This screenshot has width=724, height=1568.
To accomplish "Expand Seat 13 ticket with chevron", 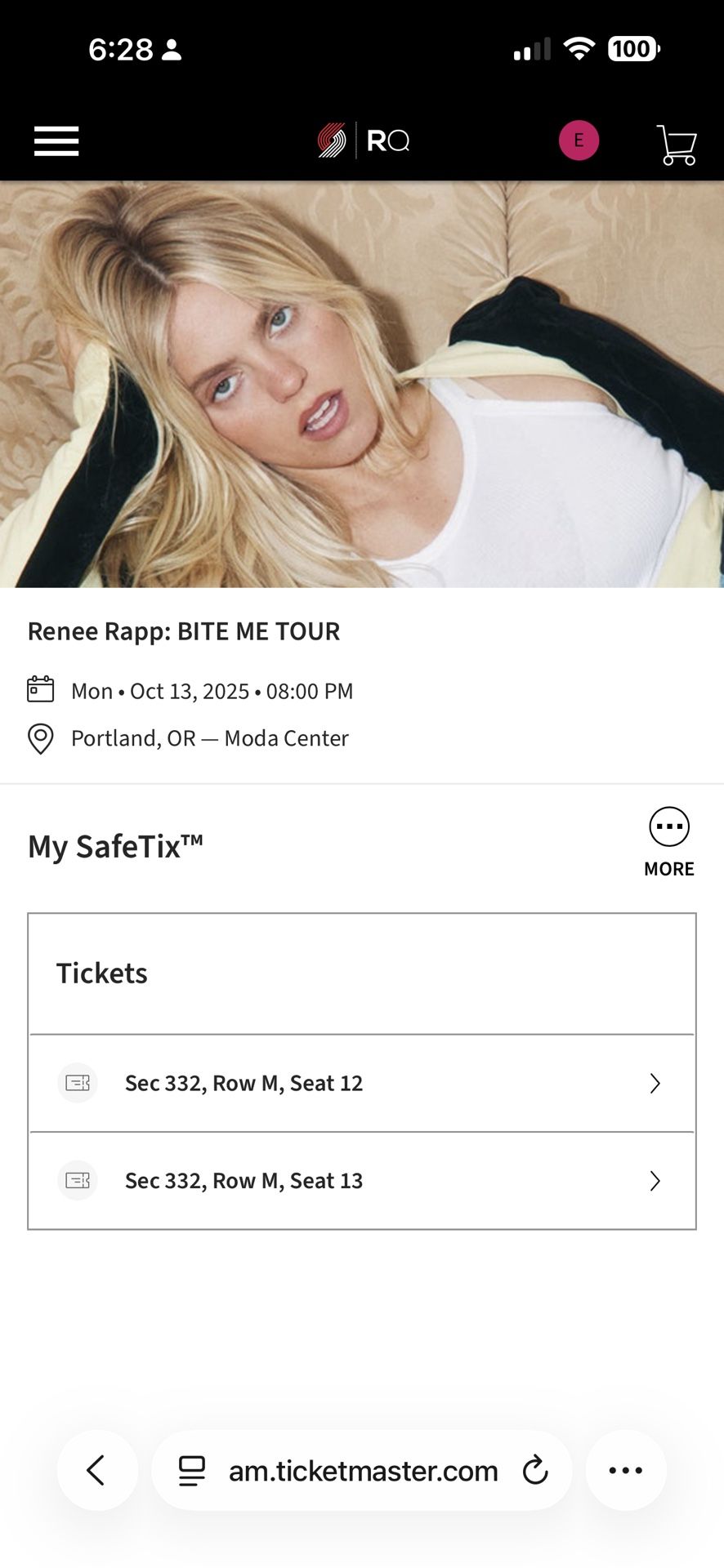I will 655,1181.
